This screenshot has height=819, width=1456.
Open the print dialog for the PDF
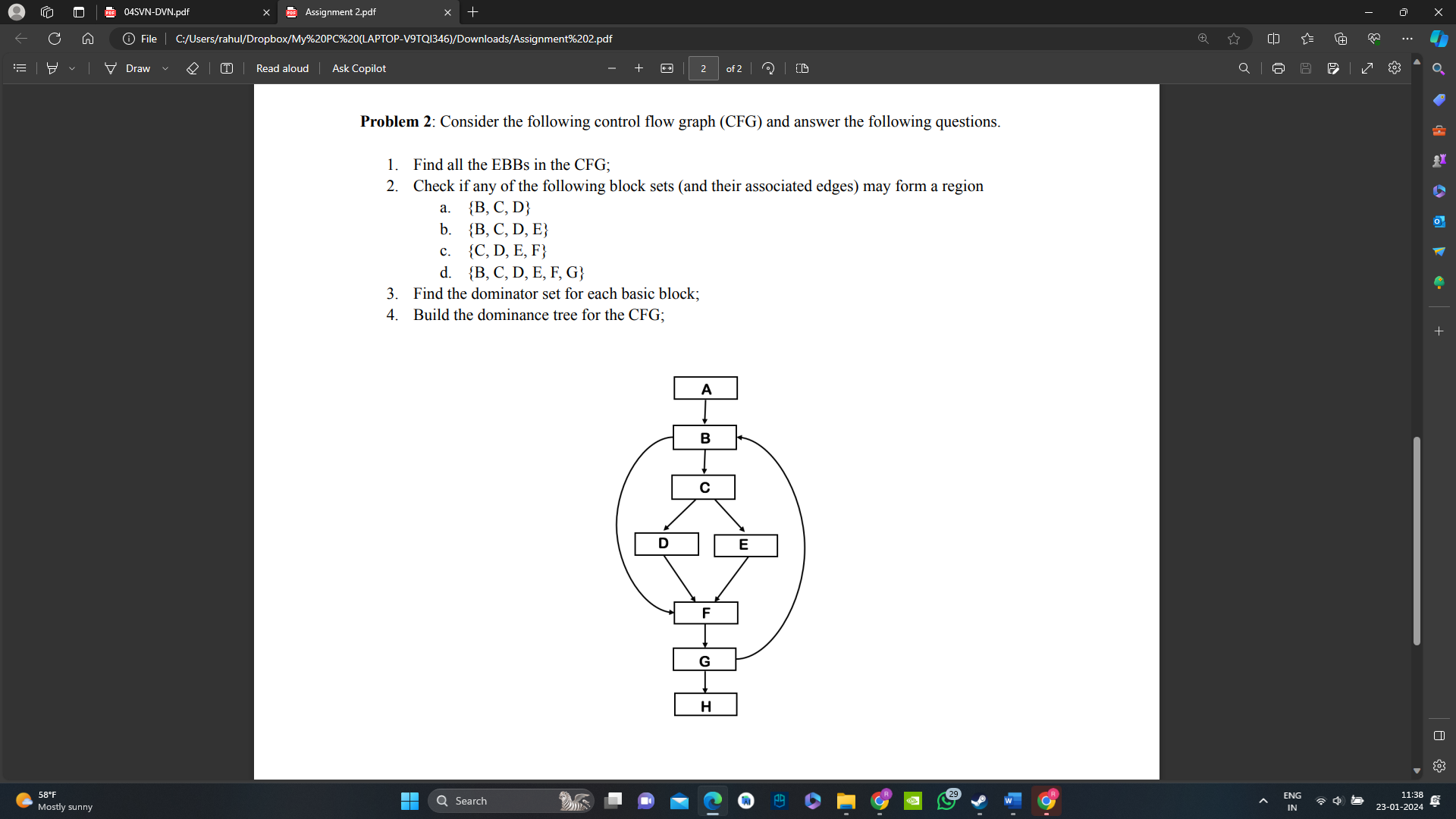[x=1279, y=68]
